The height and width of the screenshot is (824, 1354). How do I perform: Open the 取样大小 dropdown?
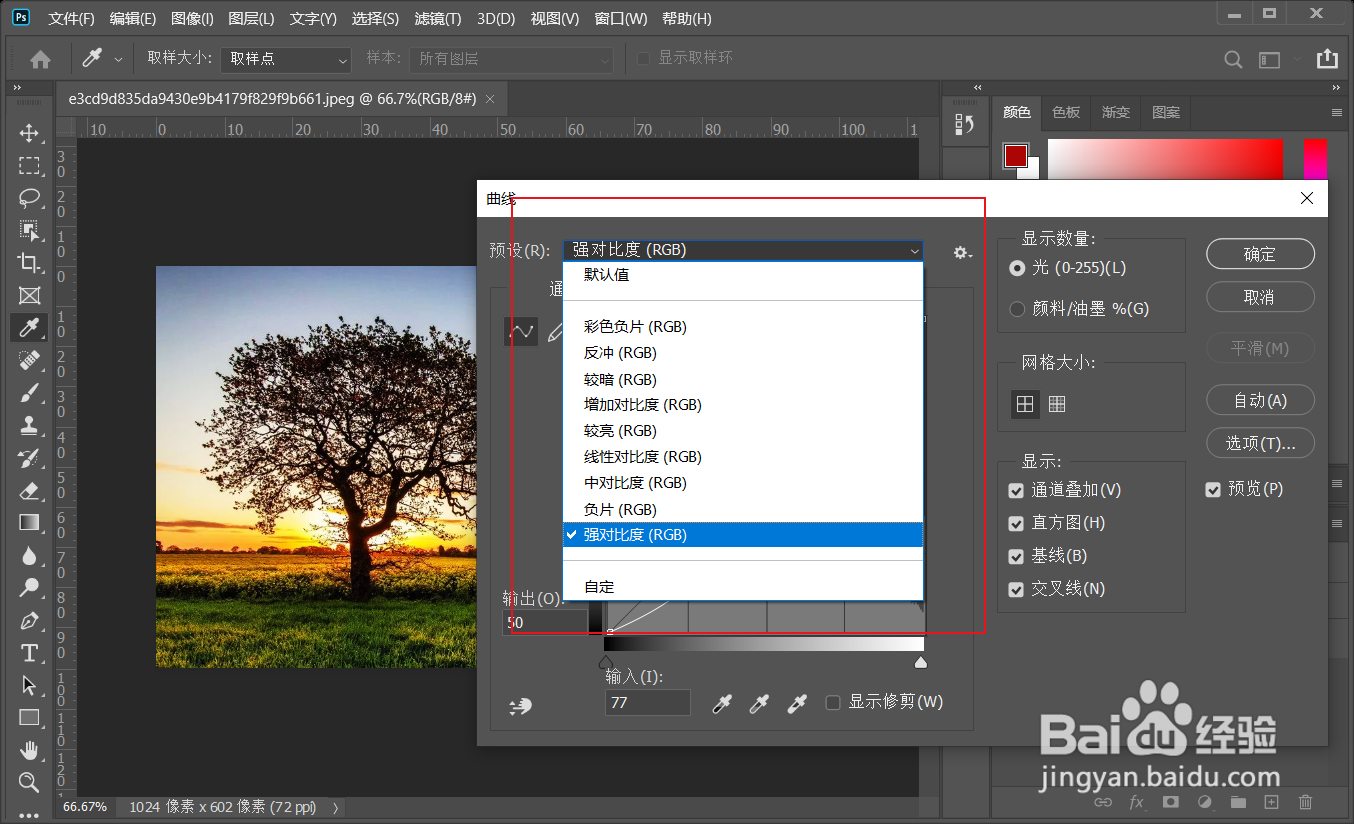pyautogui.click(x=286, y=59)
